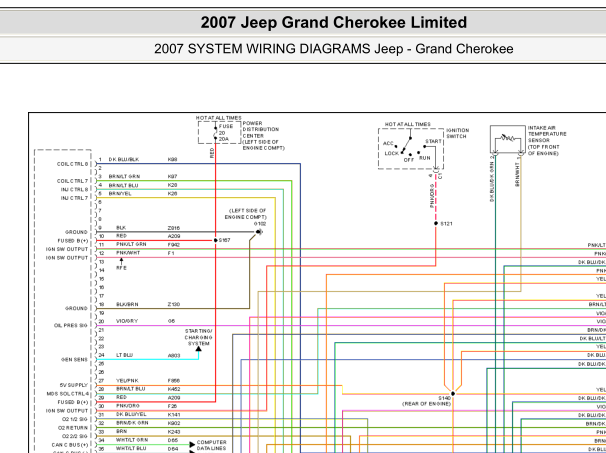Click the 'G102' ground label

pyautogui.click(x=260, y=223)
